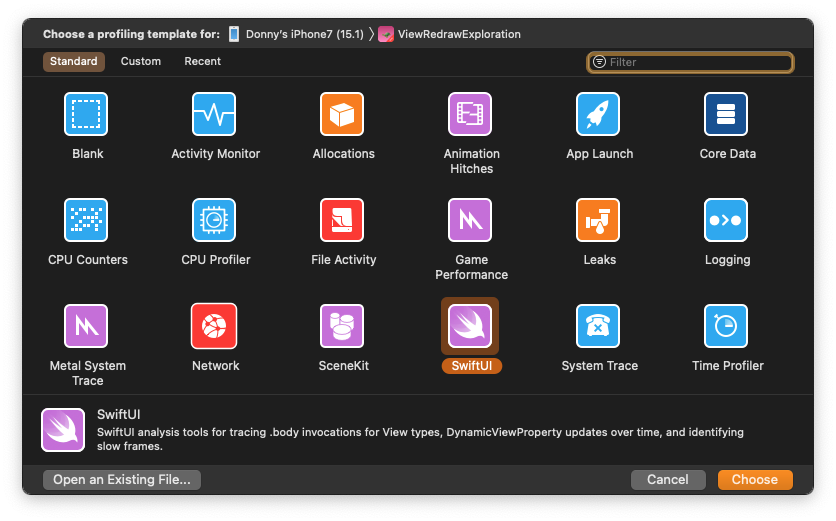Choose the Network template icon
Viewport: 836px width, 521px height.
pos(214,326)
